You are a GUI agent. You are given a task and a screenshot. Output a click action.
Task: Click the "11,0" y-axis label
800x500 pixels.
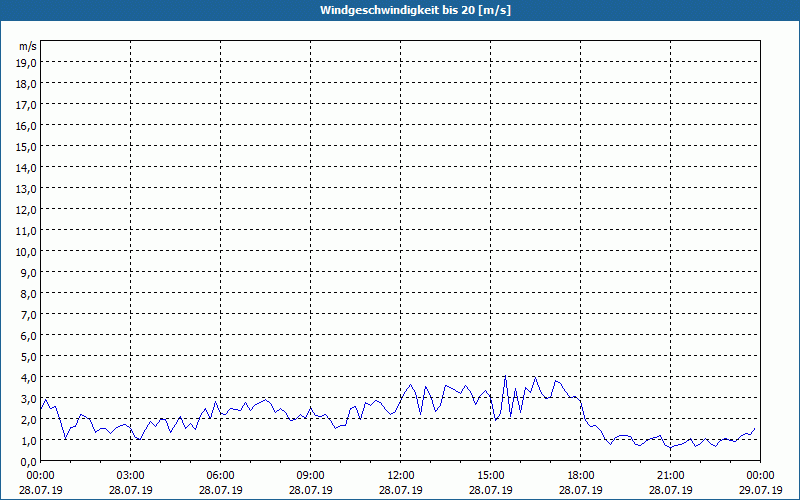pos(27,231)
